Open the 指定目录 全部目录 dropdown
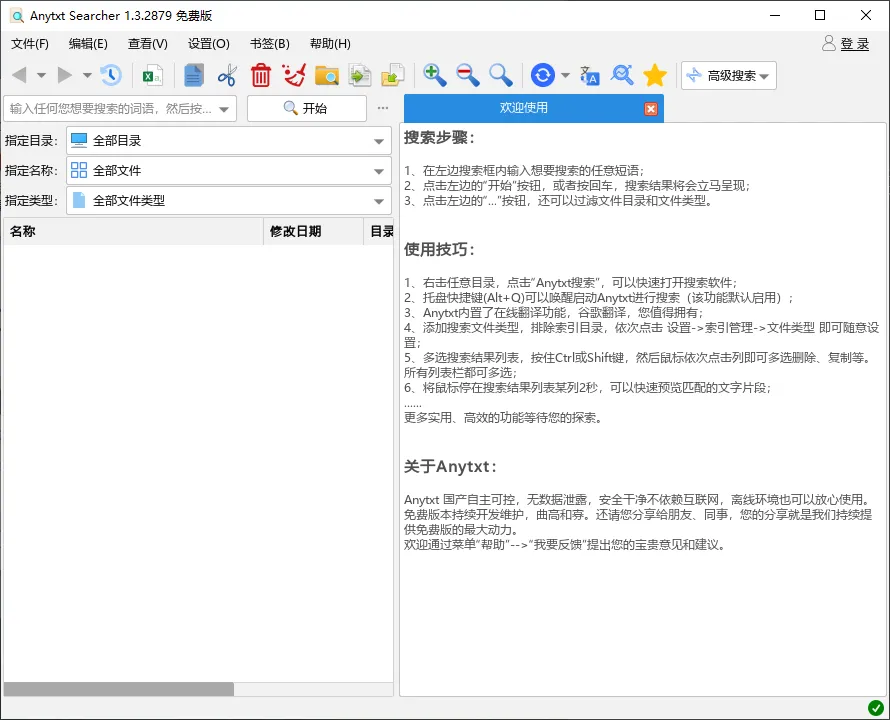Image resolution: width=890 pixels, height=720 pixels. (229, 141)
